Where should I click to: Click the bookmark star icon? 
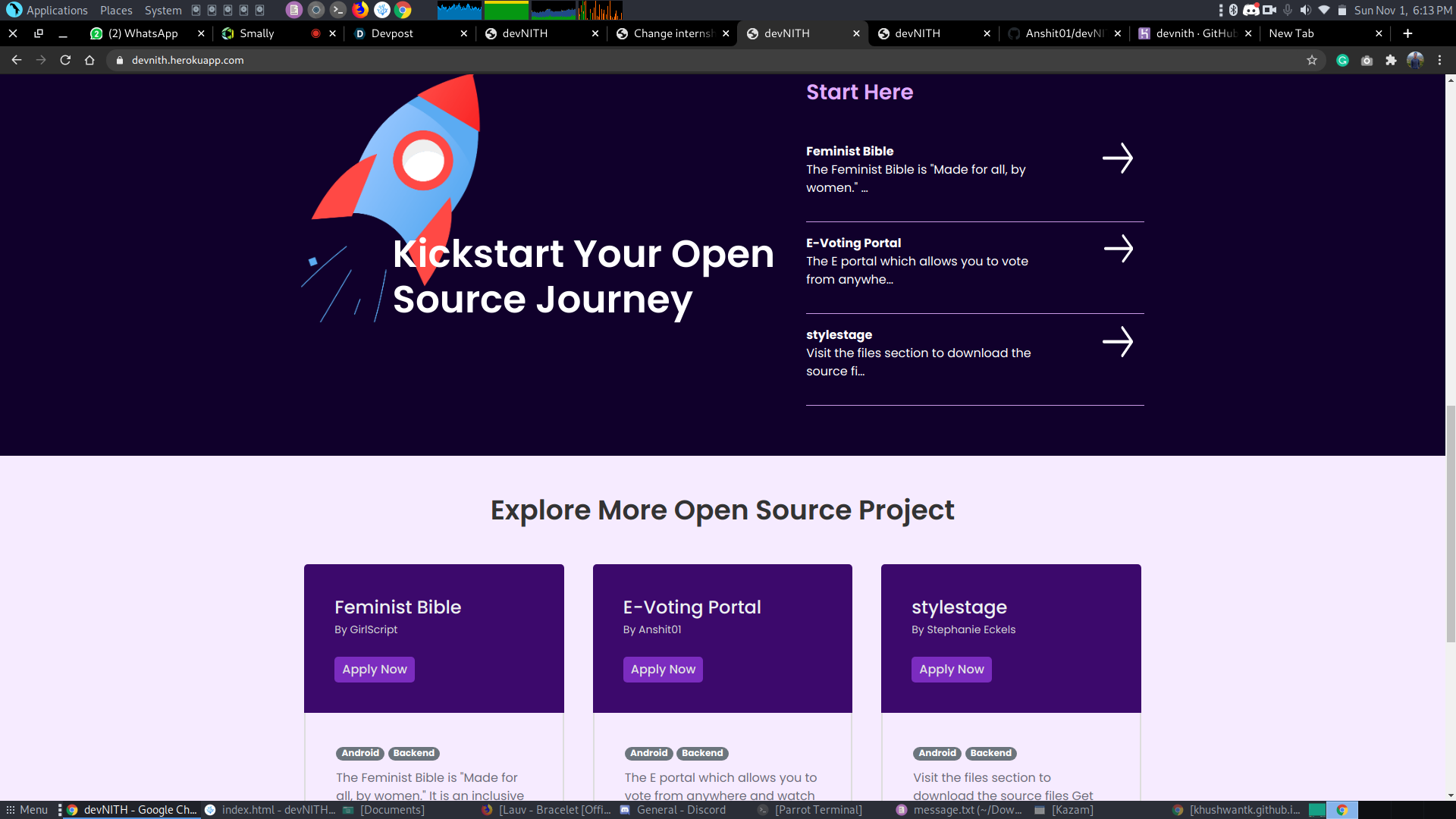pos(1312,61)
